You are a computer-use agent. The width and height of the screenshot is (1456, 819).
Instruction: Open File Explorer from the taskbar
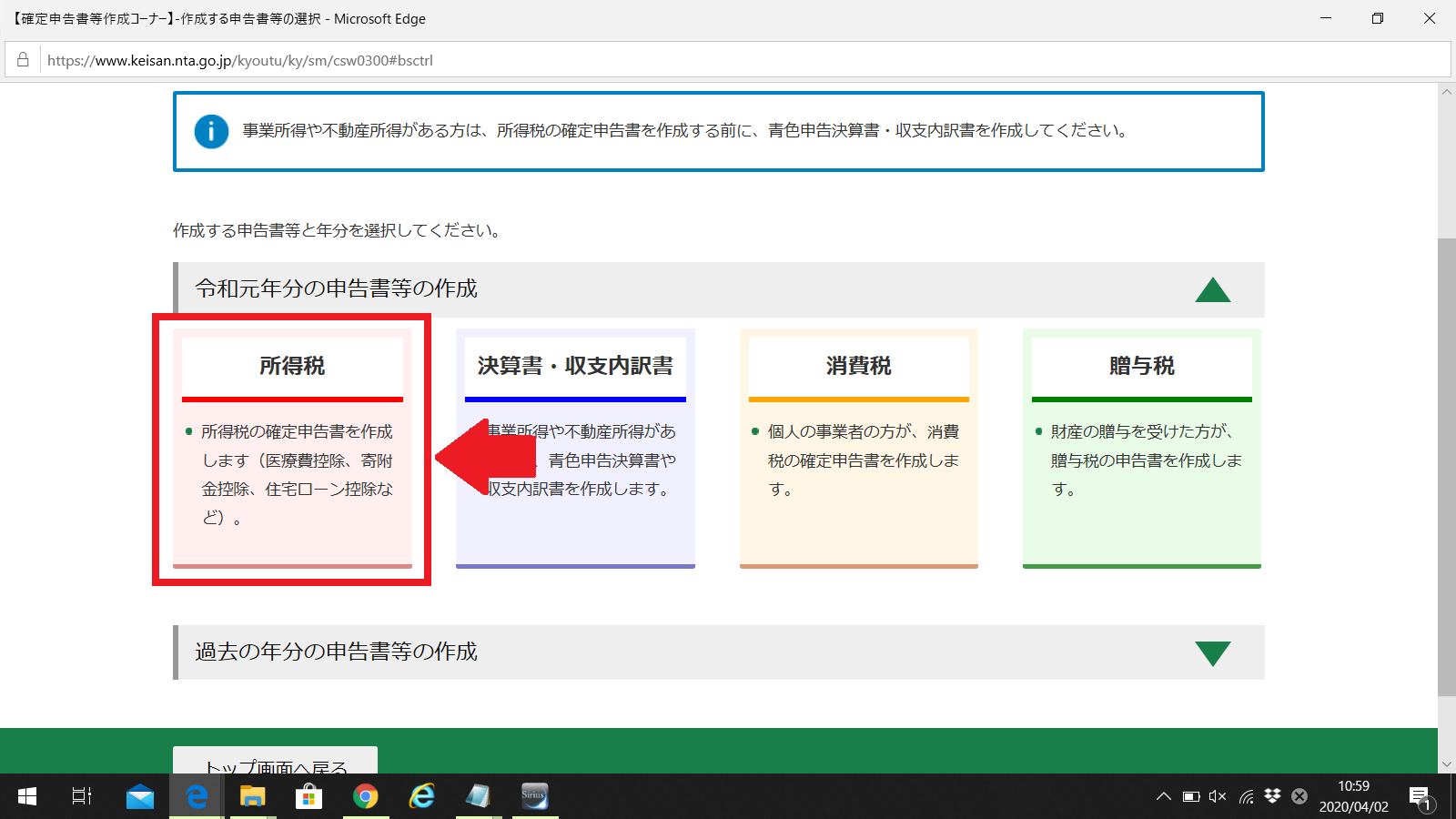[x=252, y=796]
